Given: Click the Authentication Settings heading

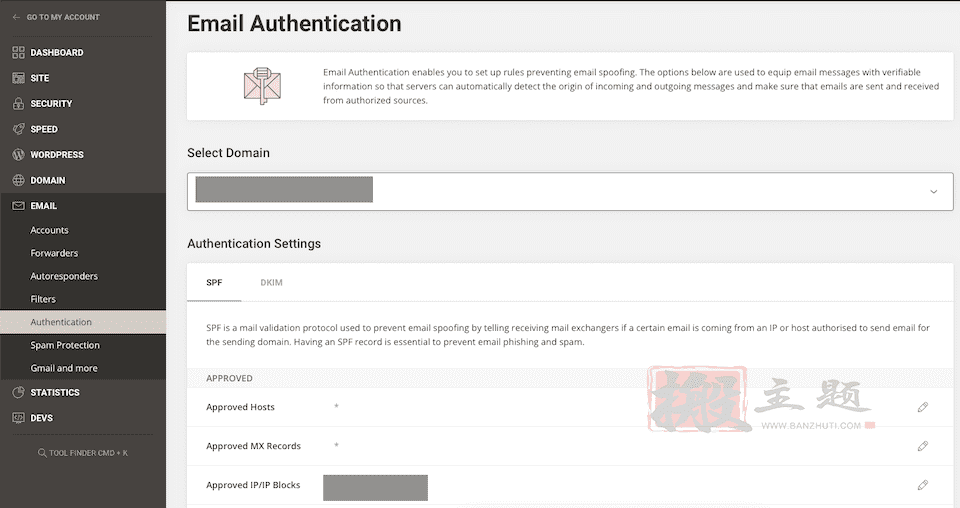Looking at the screenshot, I should click(254, 244).
